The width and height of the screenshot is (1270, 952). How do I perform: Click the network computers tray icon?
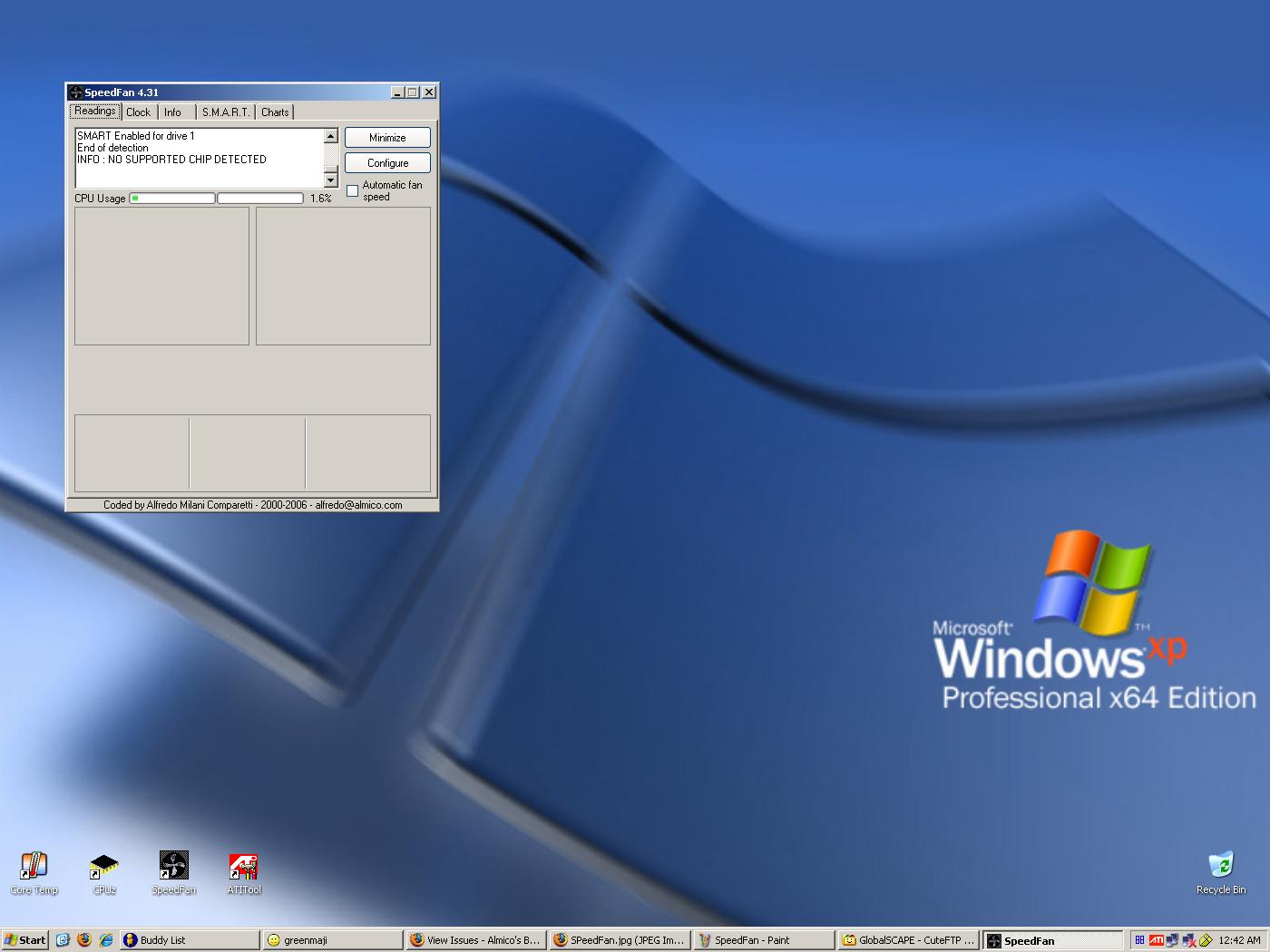(1172, 940)
